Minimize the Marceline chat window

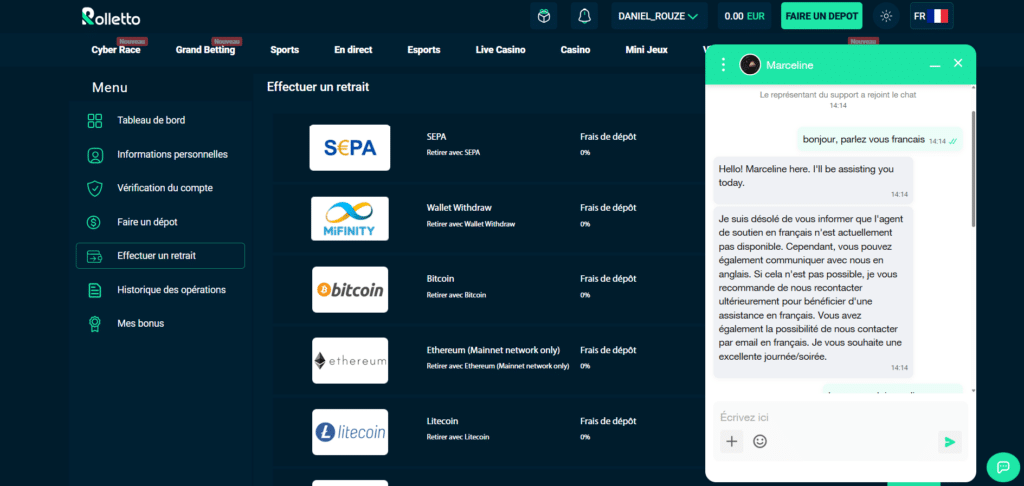click(935, 65)
